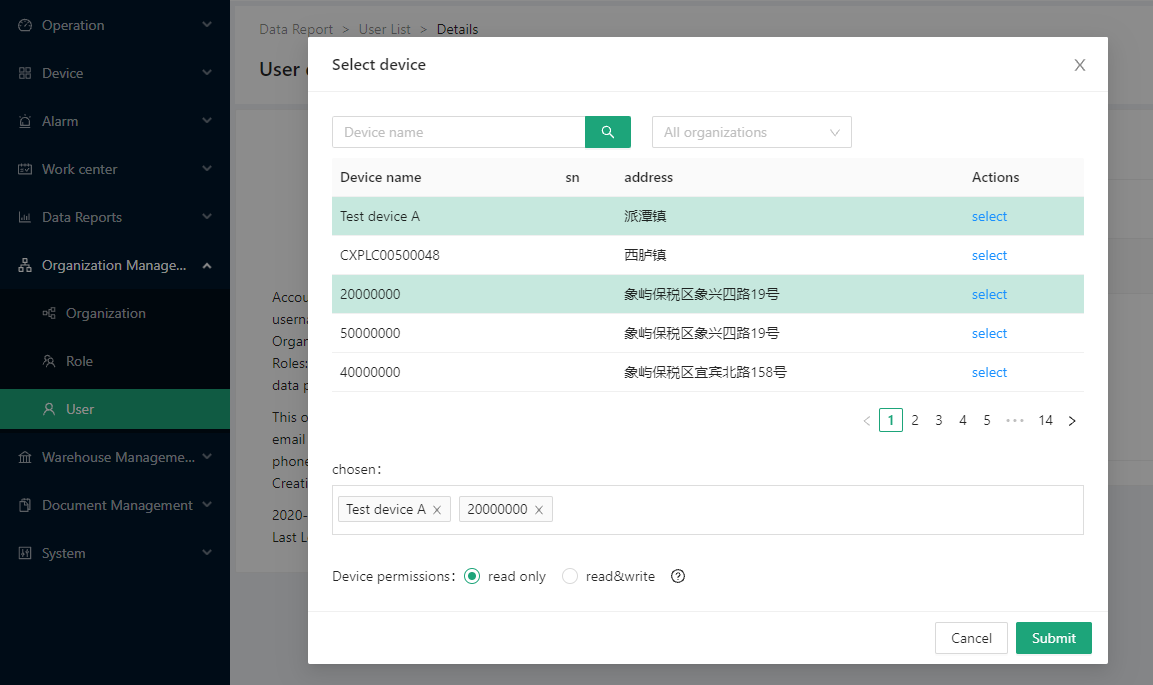
Task: Jump pages with ellipsis button
Action: tap(1015, 420)
